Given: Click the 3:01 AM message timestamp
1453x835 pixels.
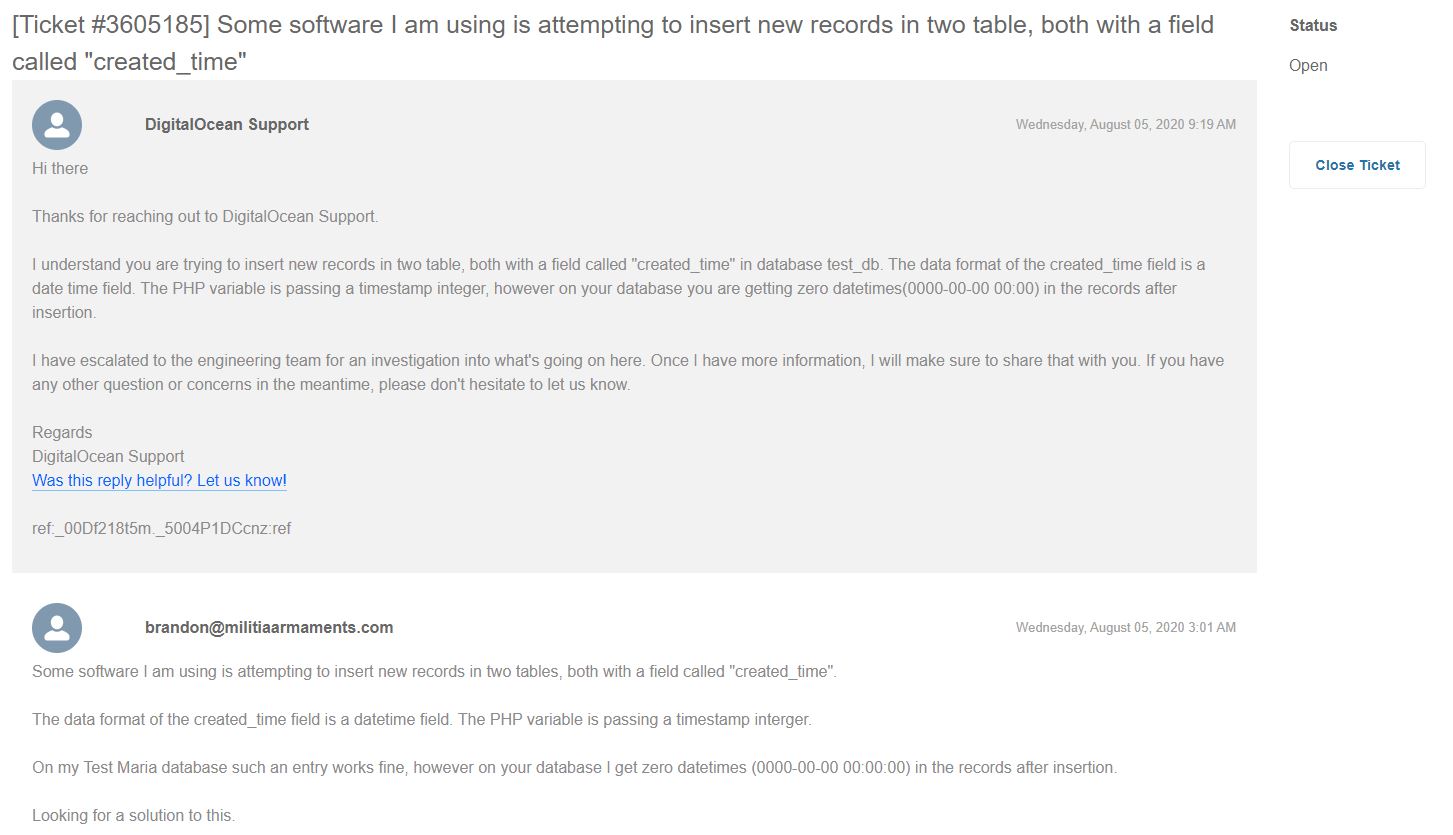Looking at the screenshot, I should pyautogui.click(x=1126, y=628).
